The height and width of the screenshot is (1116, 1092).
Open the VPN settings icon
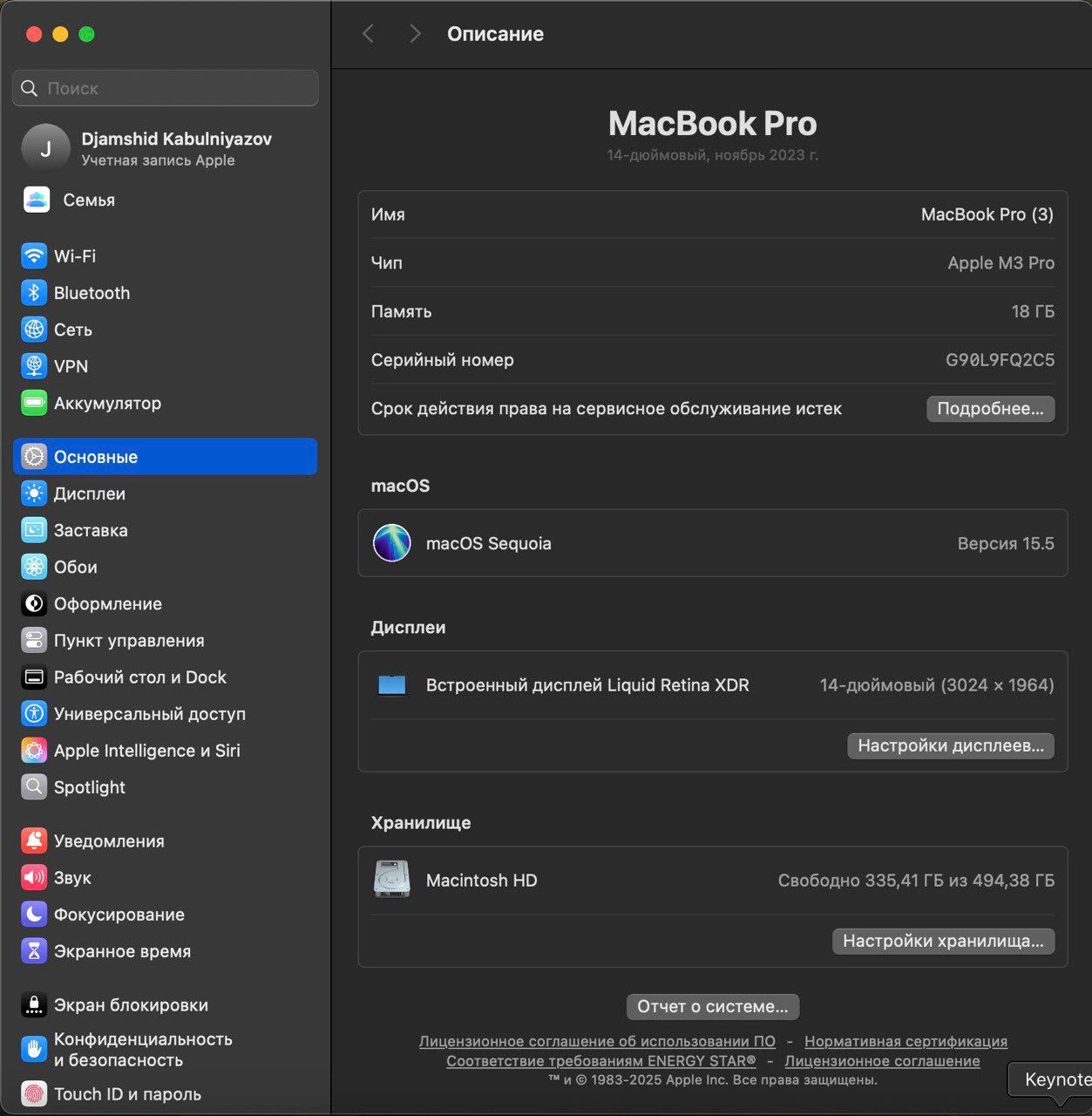click(34, 366)
